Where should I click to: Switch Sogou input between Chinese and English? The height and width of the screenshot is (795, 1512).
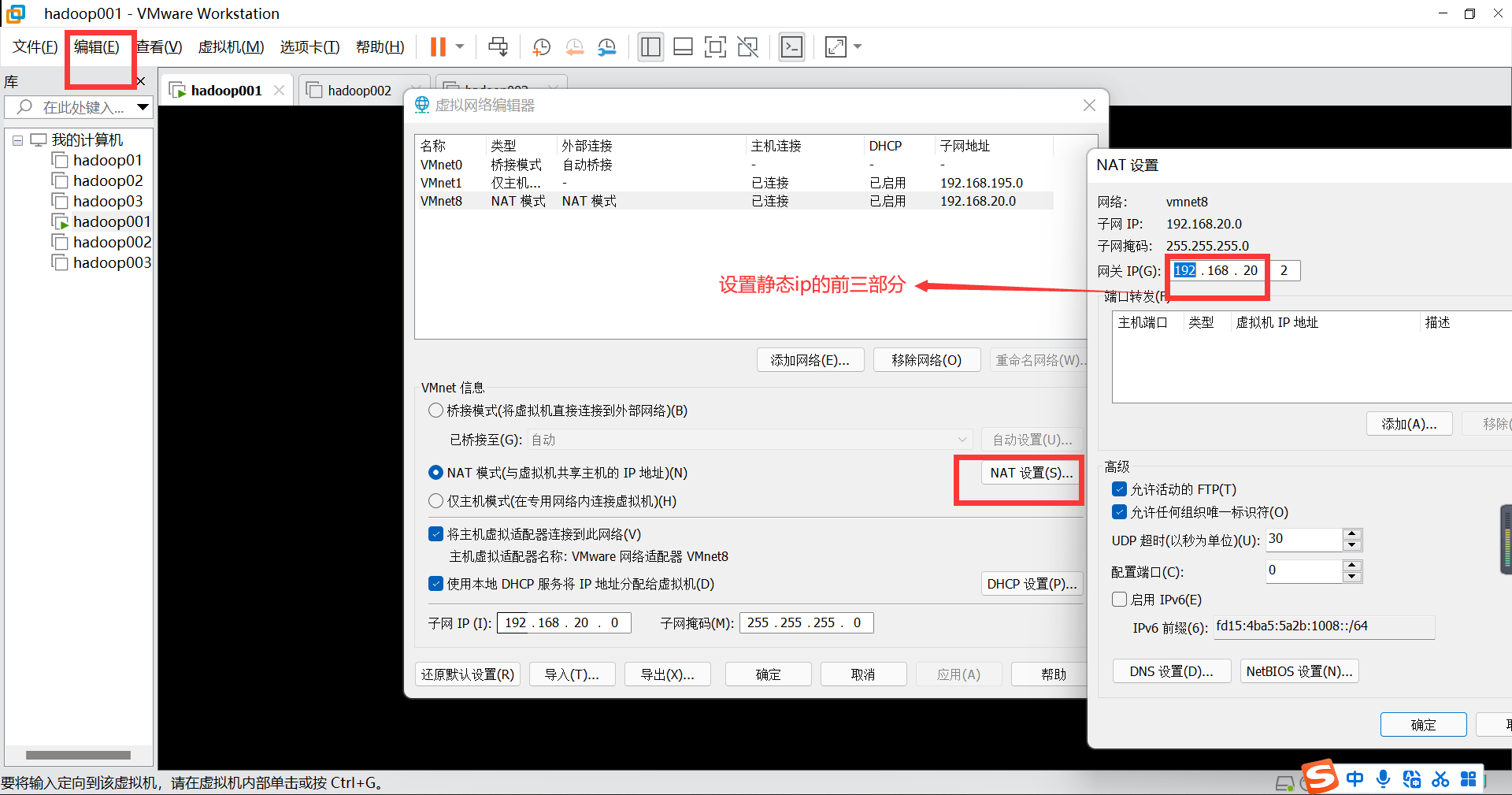(1354, 779)
